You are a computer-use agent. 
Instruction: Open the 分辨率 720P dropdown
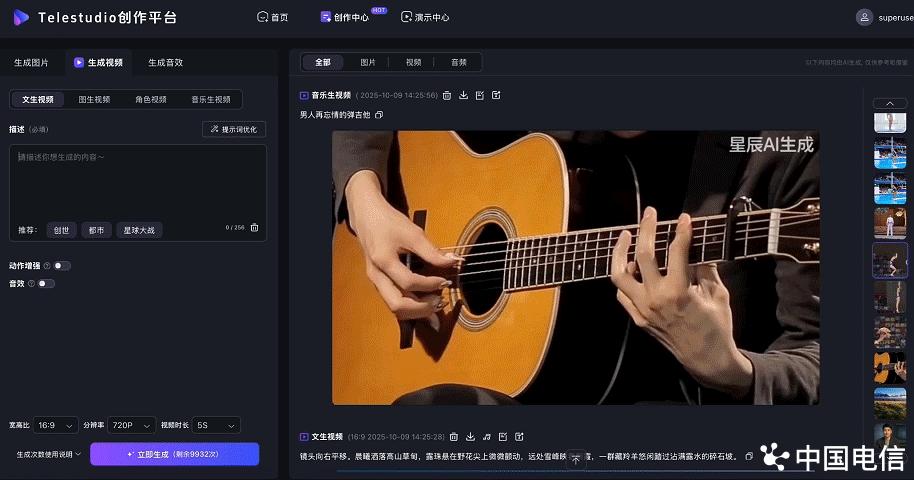(x=132, y=425)
